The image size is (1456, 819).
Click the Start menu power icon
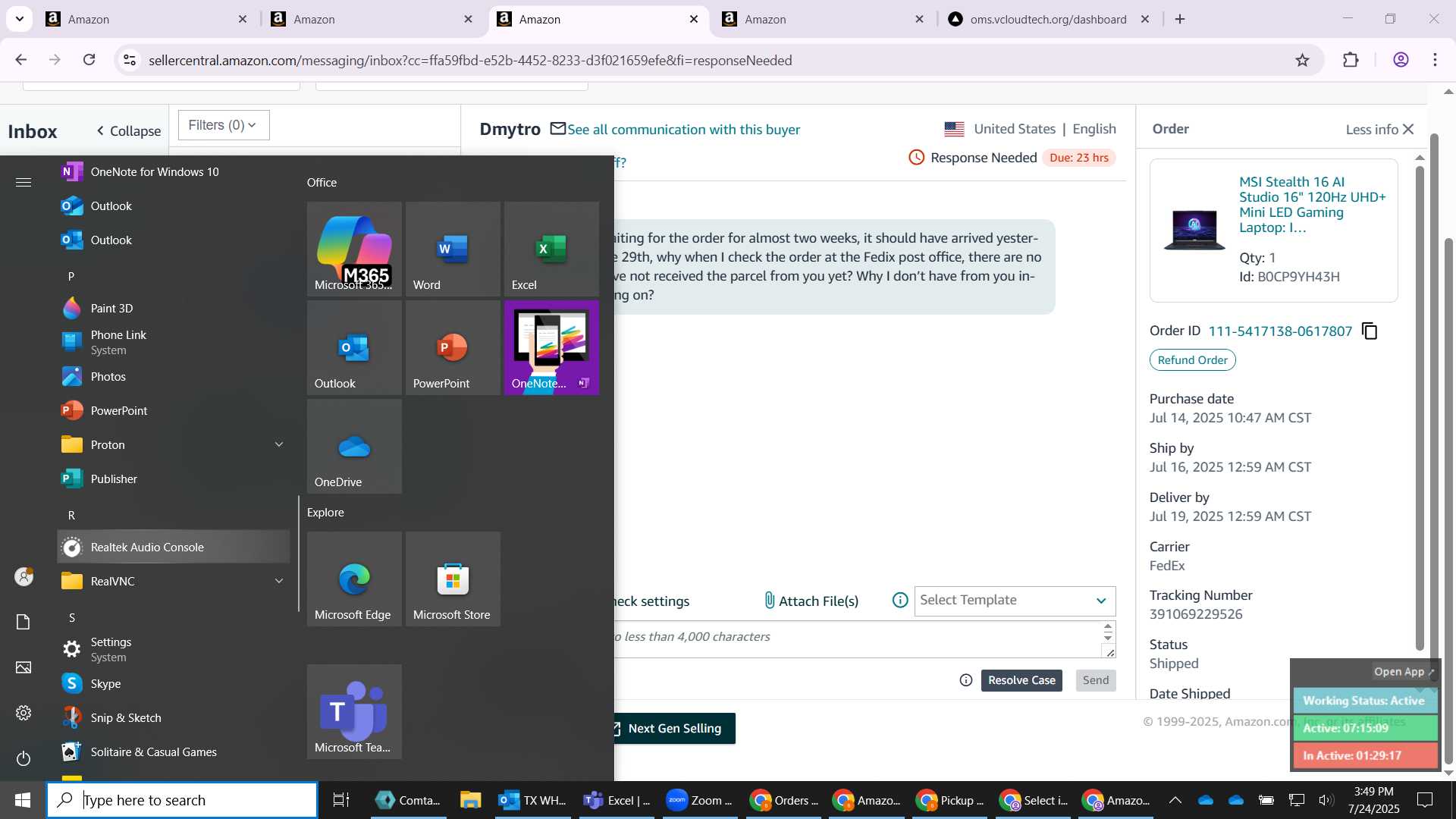[24, 758]
